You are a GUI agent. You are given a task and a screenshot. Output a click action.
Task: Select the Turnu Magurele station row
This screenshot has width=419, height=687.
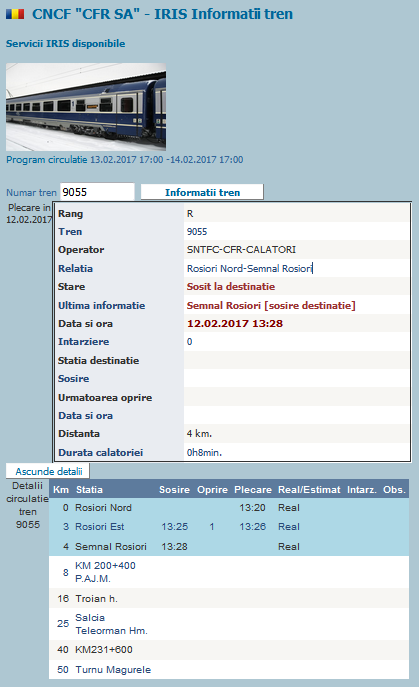tap(229, 669)
